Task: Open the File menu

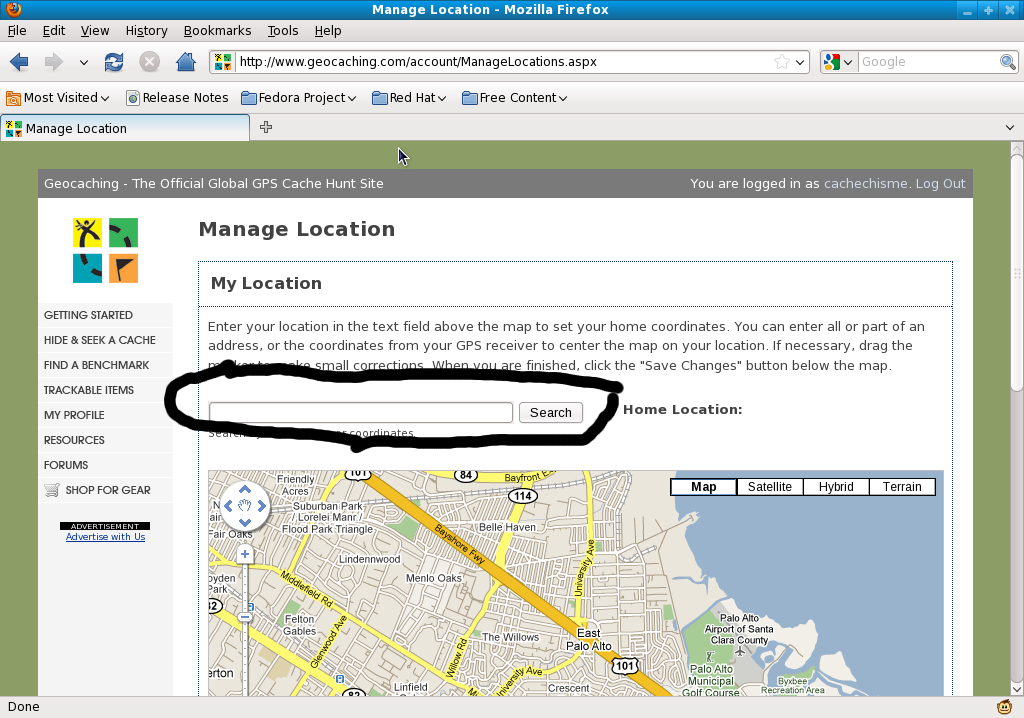Action: [x=17, y=31]
